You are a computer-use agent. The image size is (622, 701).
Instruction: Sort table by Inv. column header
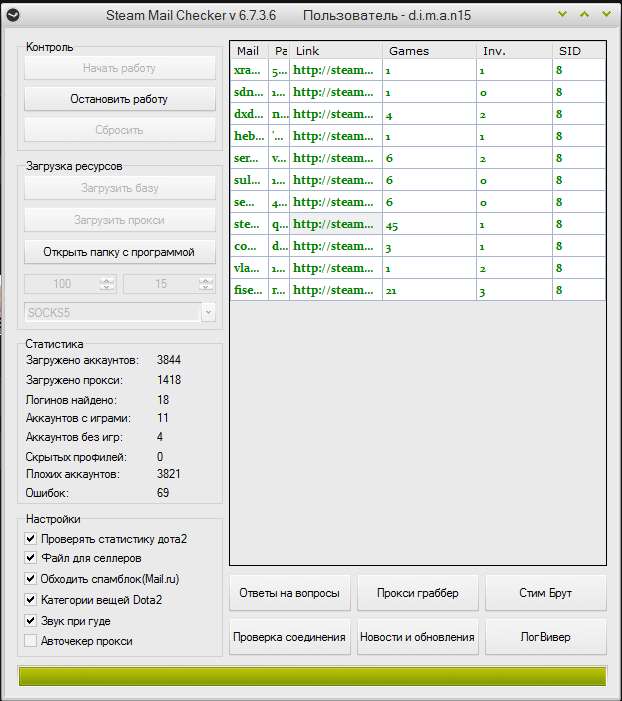[514, 51]
